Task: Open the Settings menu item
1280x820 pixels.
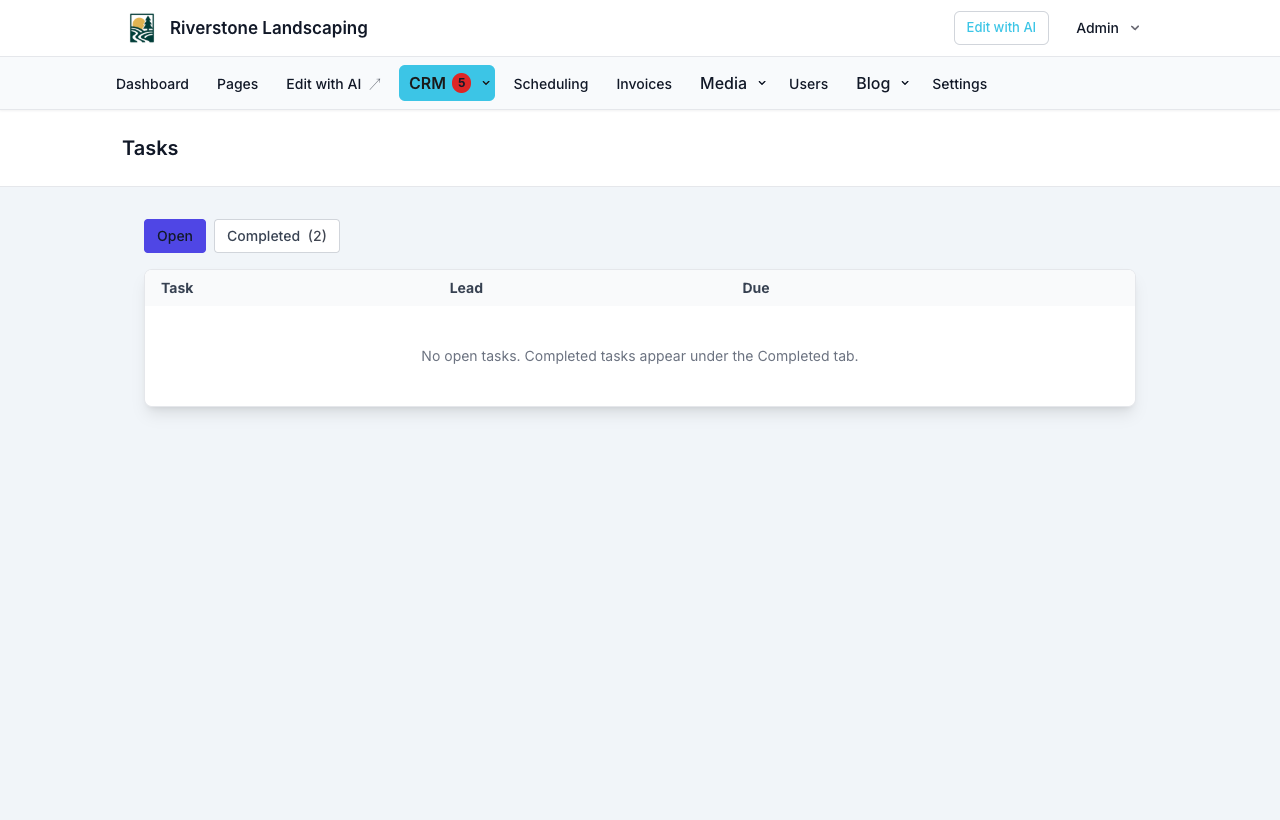Action: click(x=959, y=84)
